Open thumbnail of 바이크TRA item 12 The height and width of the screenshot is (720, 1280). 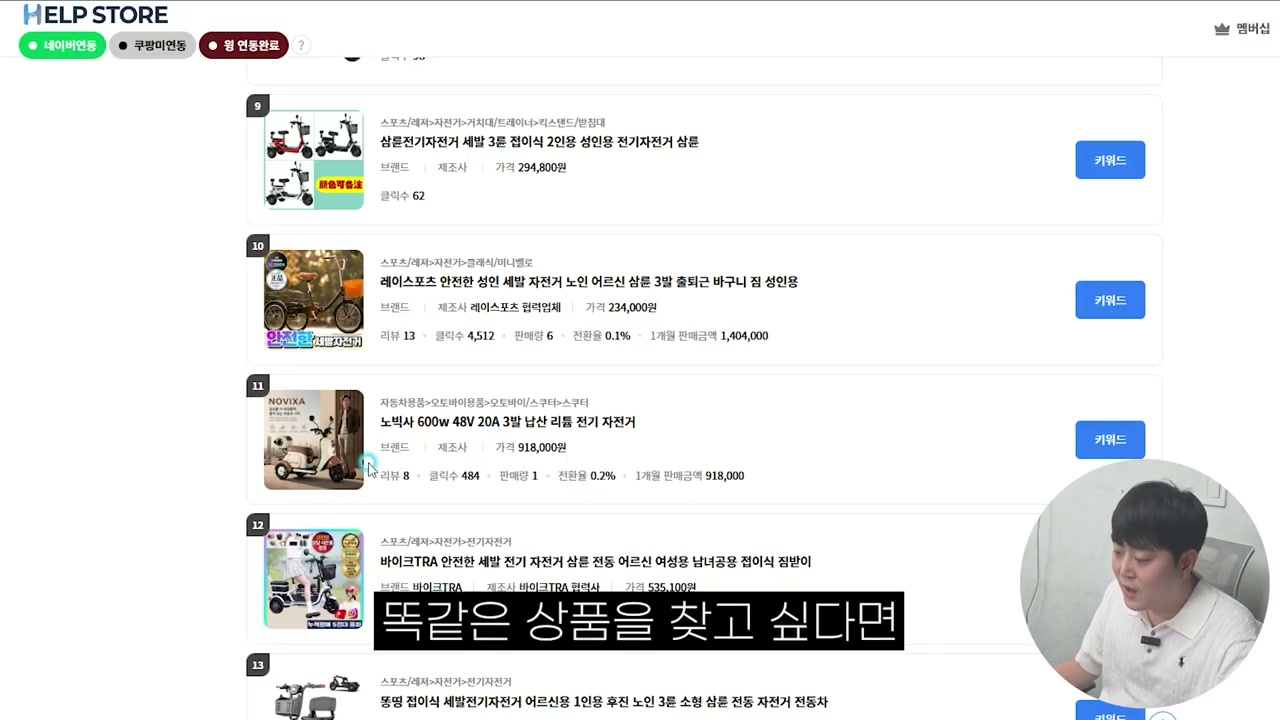pyautogui.click(x=314, y=579)
